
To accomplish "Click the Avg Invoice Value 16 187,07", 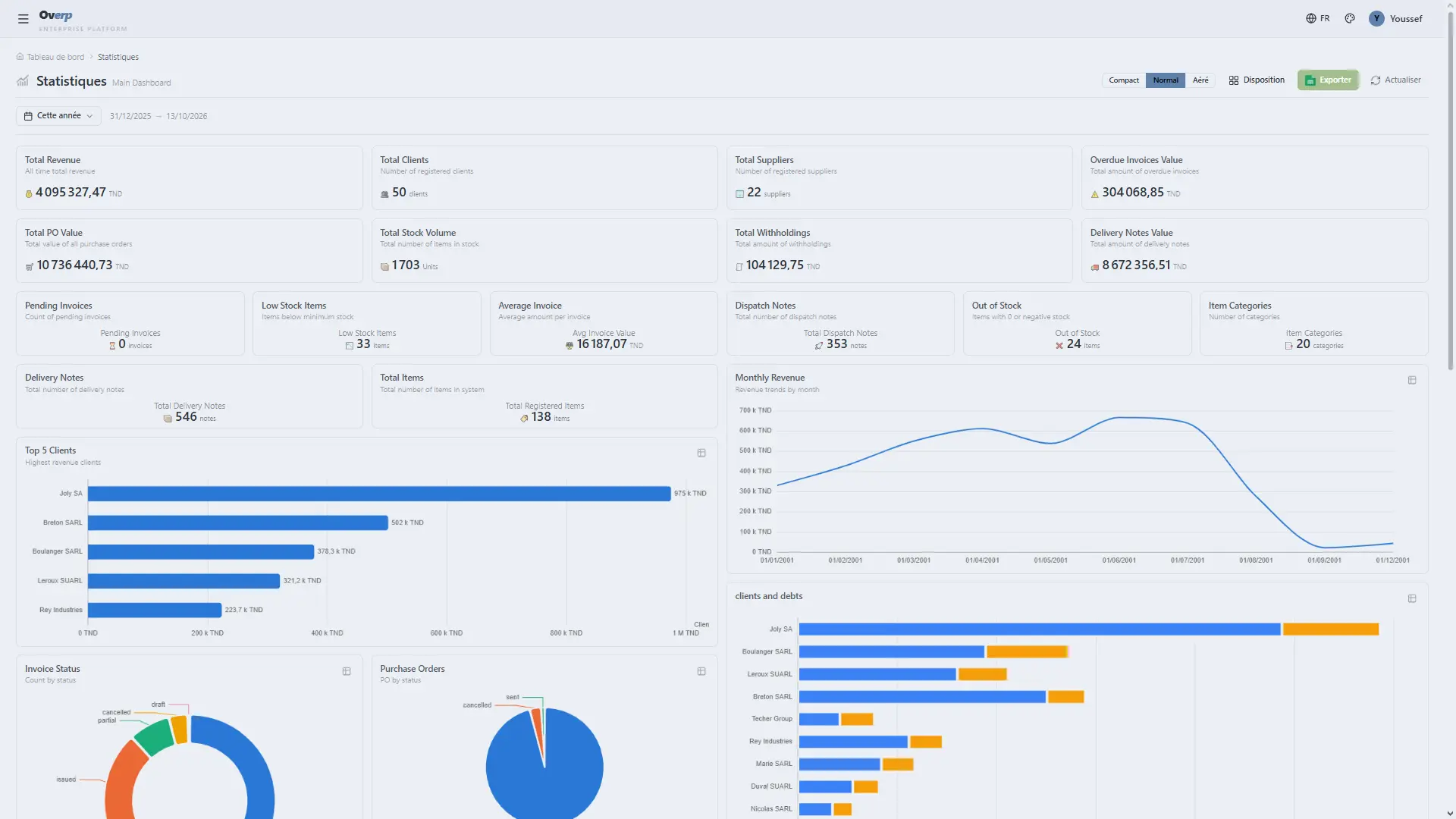I will click(601, 344).
